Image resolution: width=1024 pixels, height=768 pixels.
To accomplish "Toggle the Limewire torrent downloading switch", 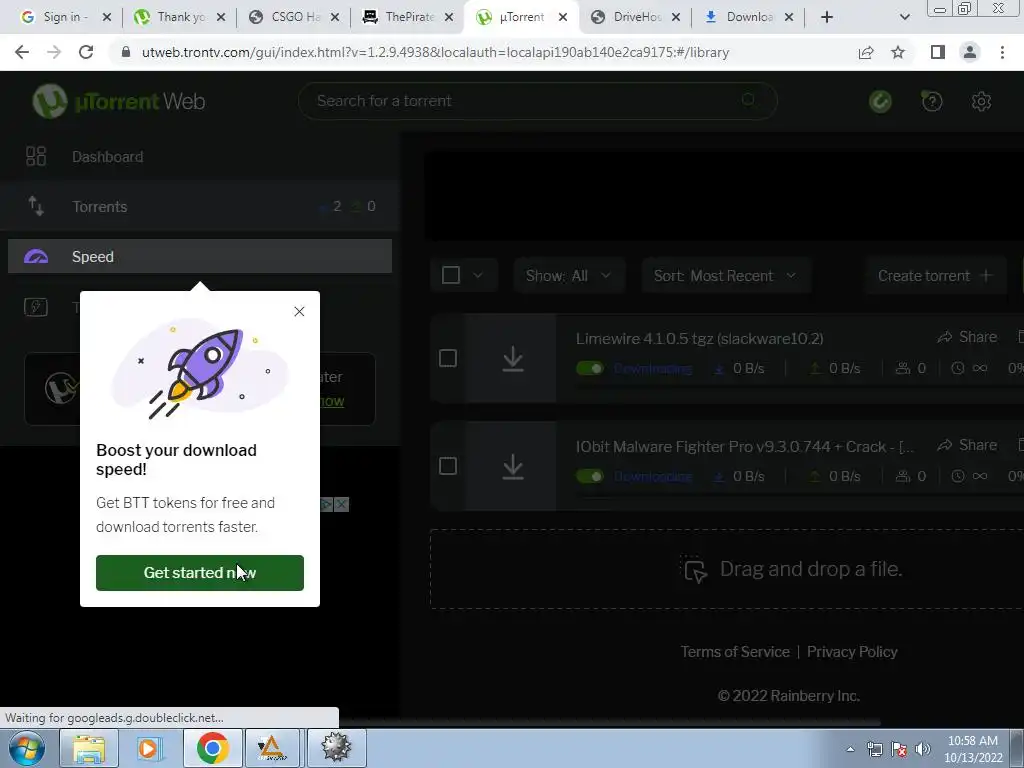I will 590,368.
